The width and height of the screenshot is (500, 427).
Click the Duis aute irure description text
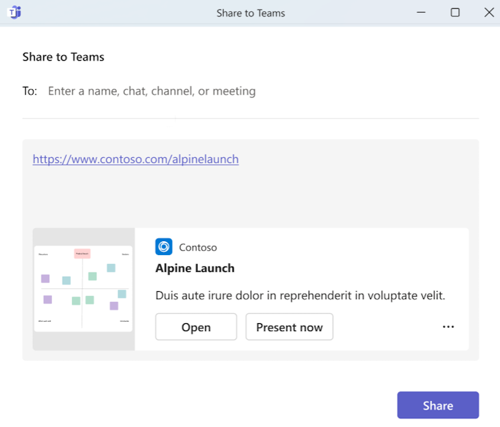(300, 295)
